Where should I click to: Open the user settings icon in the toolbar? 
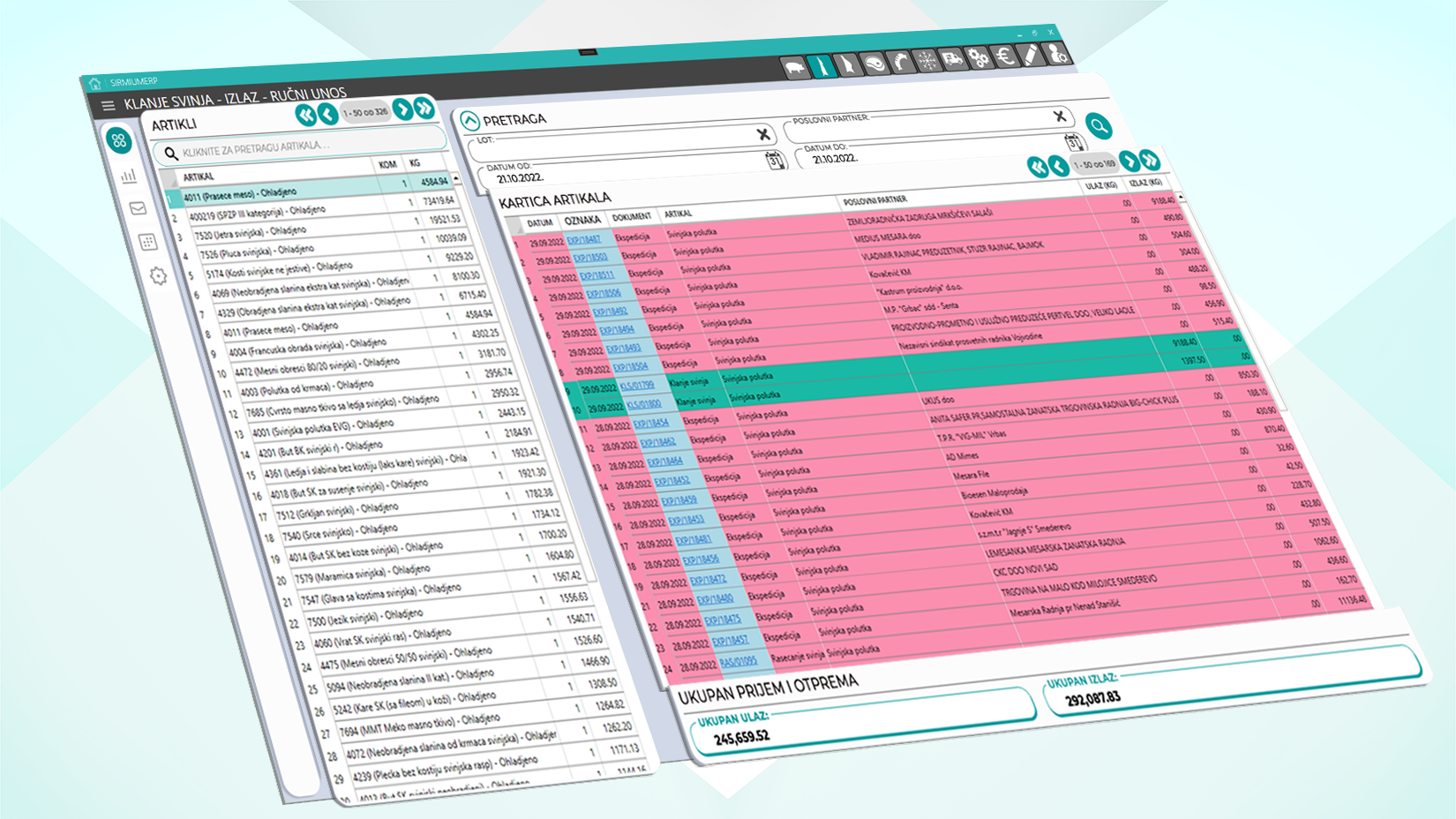point(1058,54)
